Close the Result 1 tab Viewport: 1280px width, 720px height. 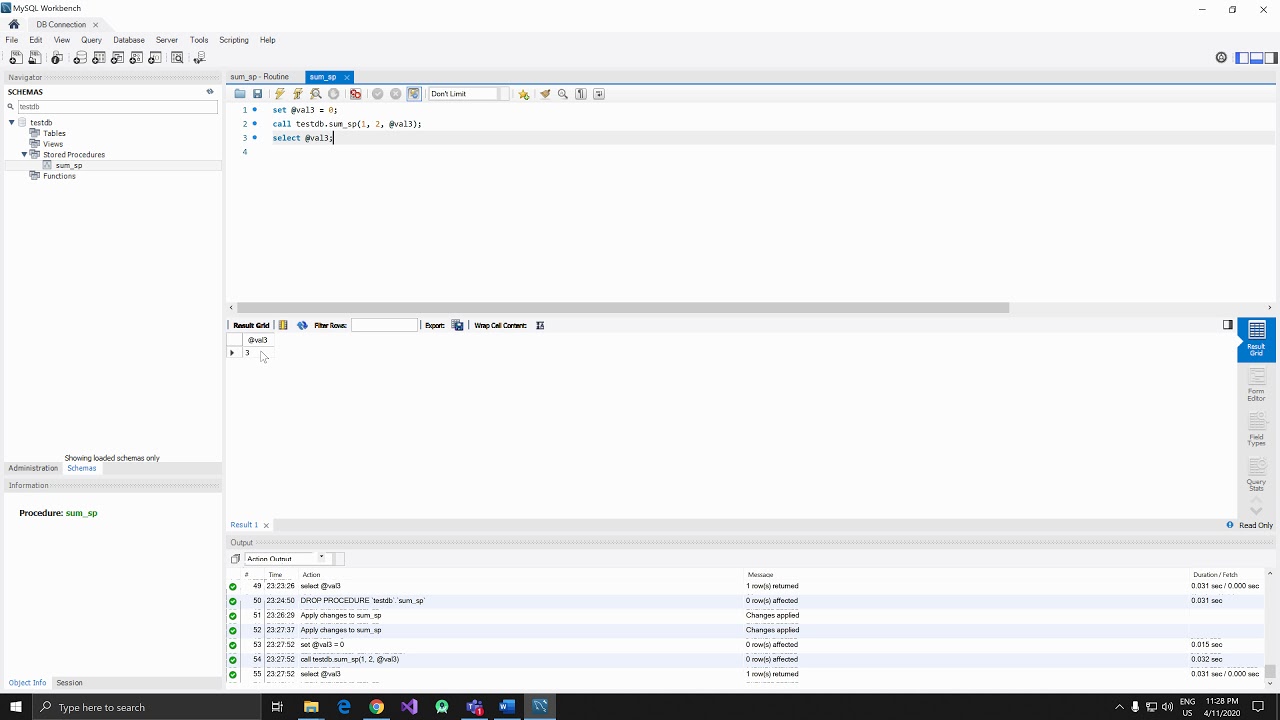(x=266, y=525)
